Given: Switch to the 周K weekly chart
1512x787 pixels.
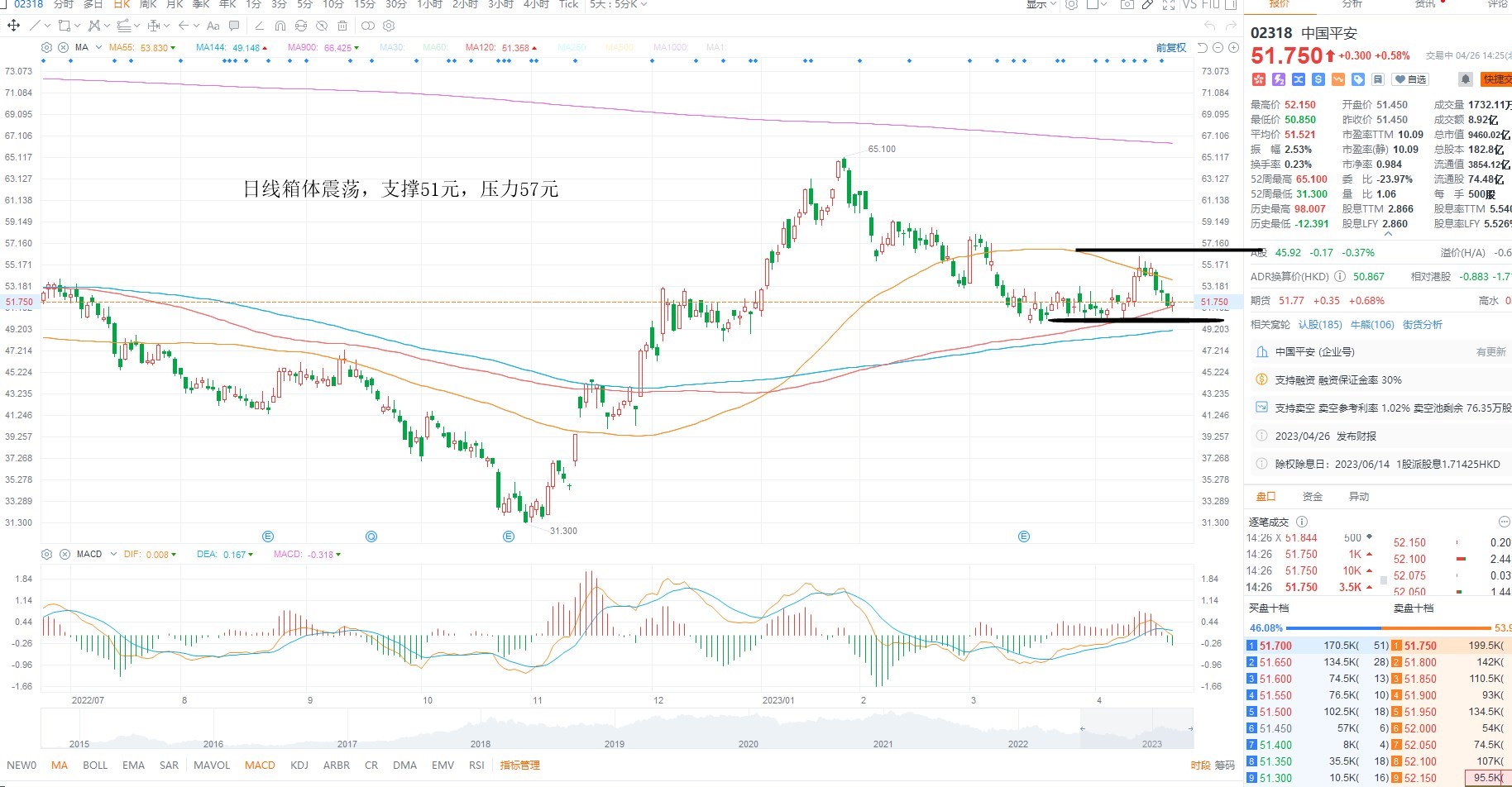Looking at the screenshot, I should coord(148,4).
